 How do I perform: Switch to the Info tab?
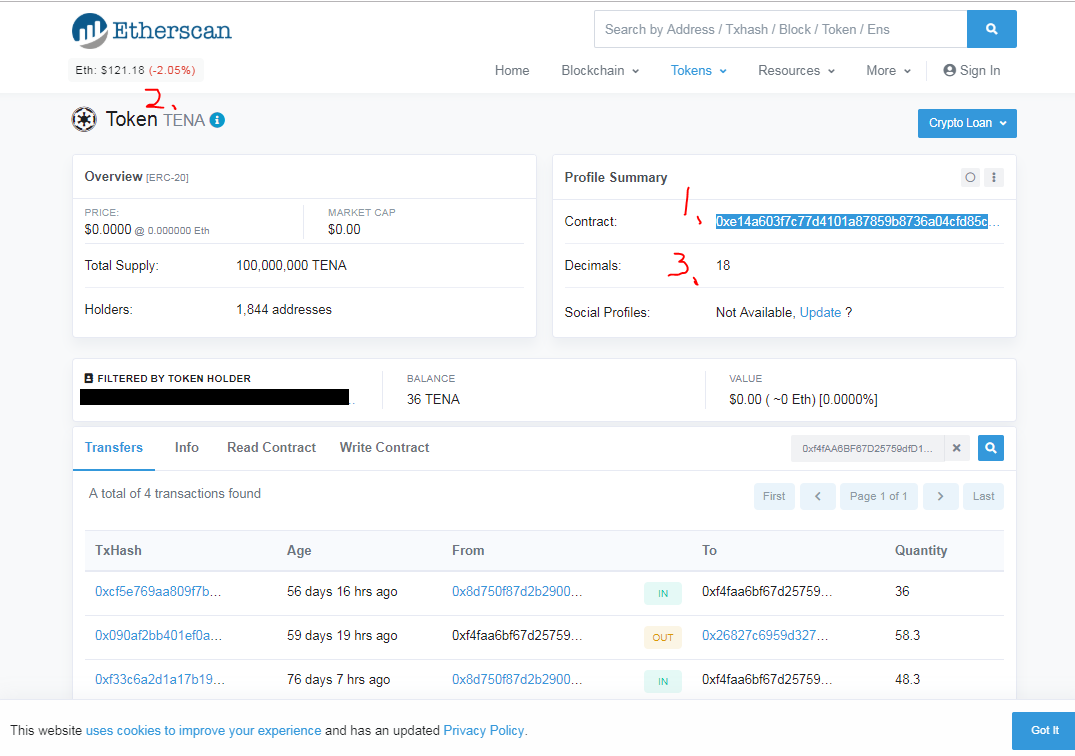186,448
